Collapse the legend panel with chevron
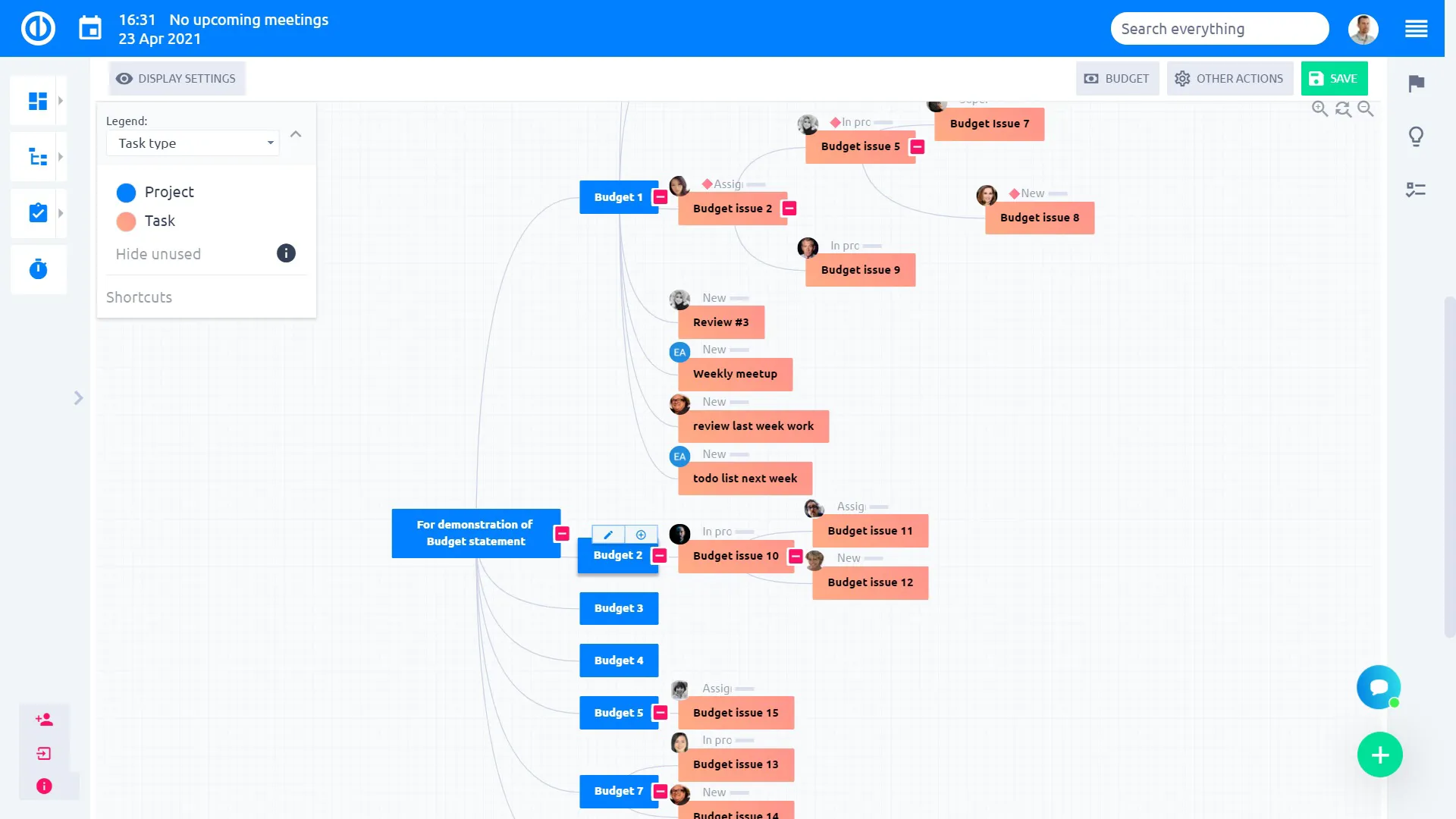Viewport: 1456px width, 819px height. pos(296,134)
